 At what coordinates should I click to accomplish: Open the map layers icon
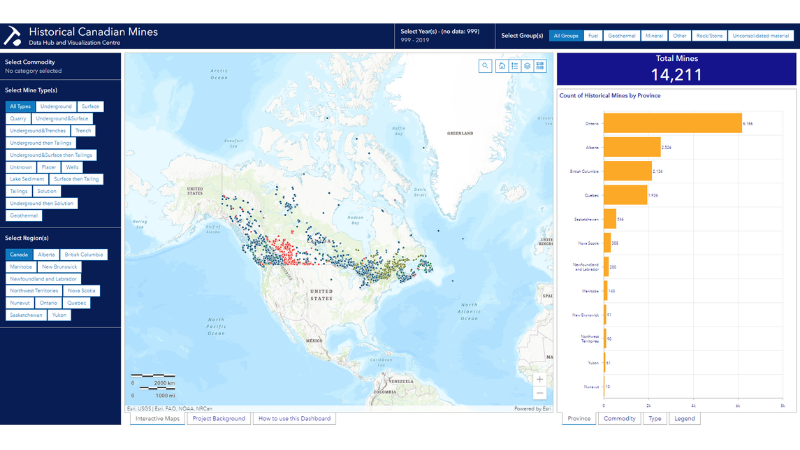click(526, 66)
